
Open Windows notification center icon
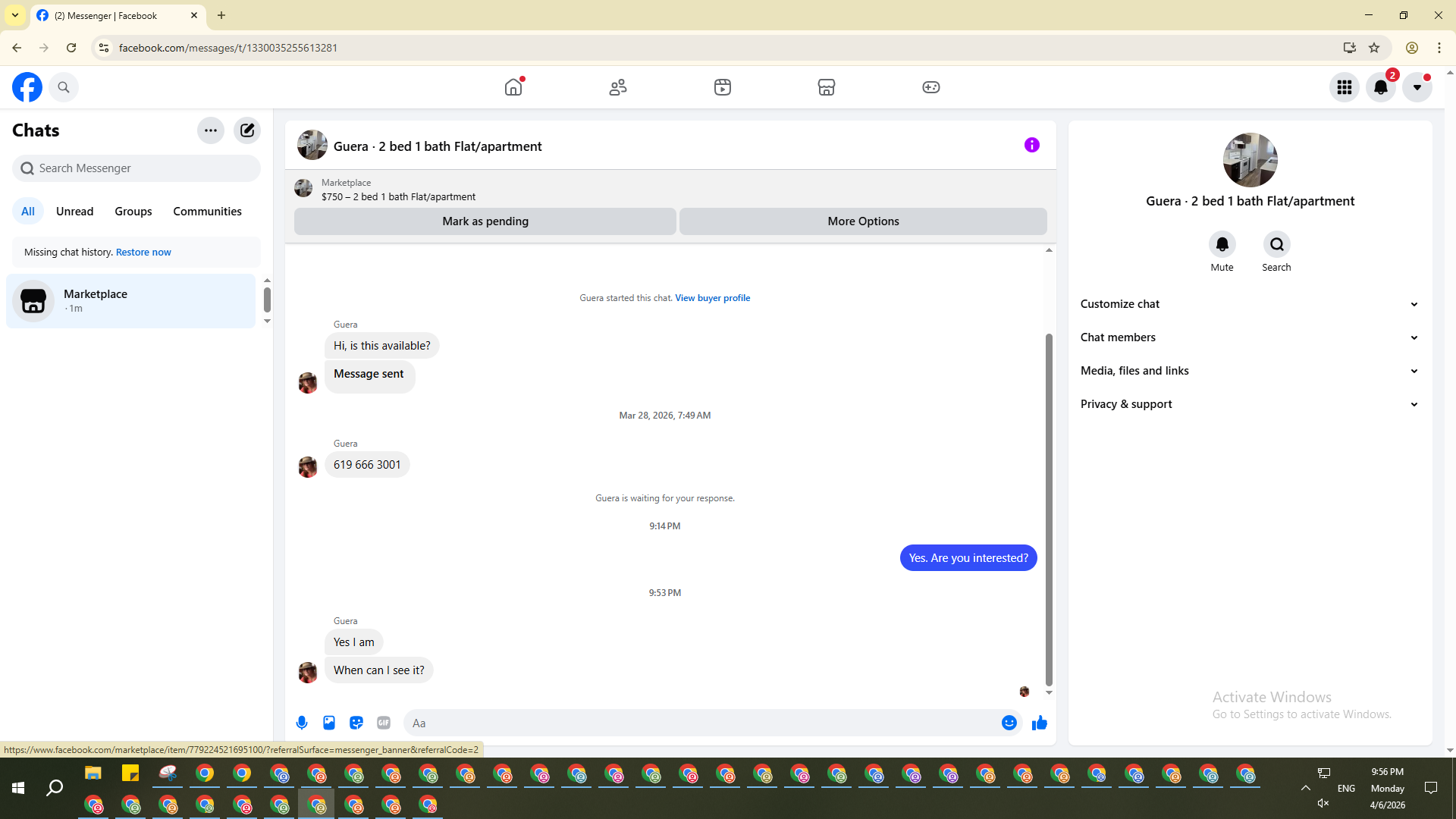(x=1431, y=789)
